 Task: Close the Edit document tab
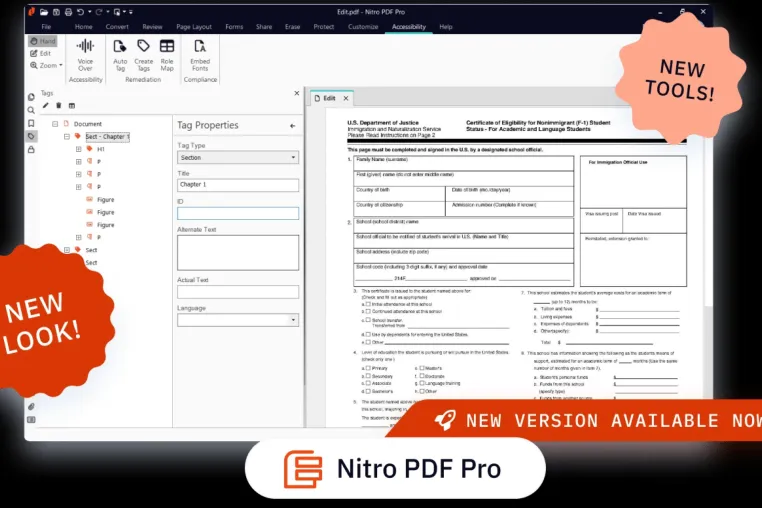point(346,98)
